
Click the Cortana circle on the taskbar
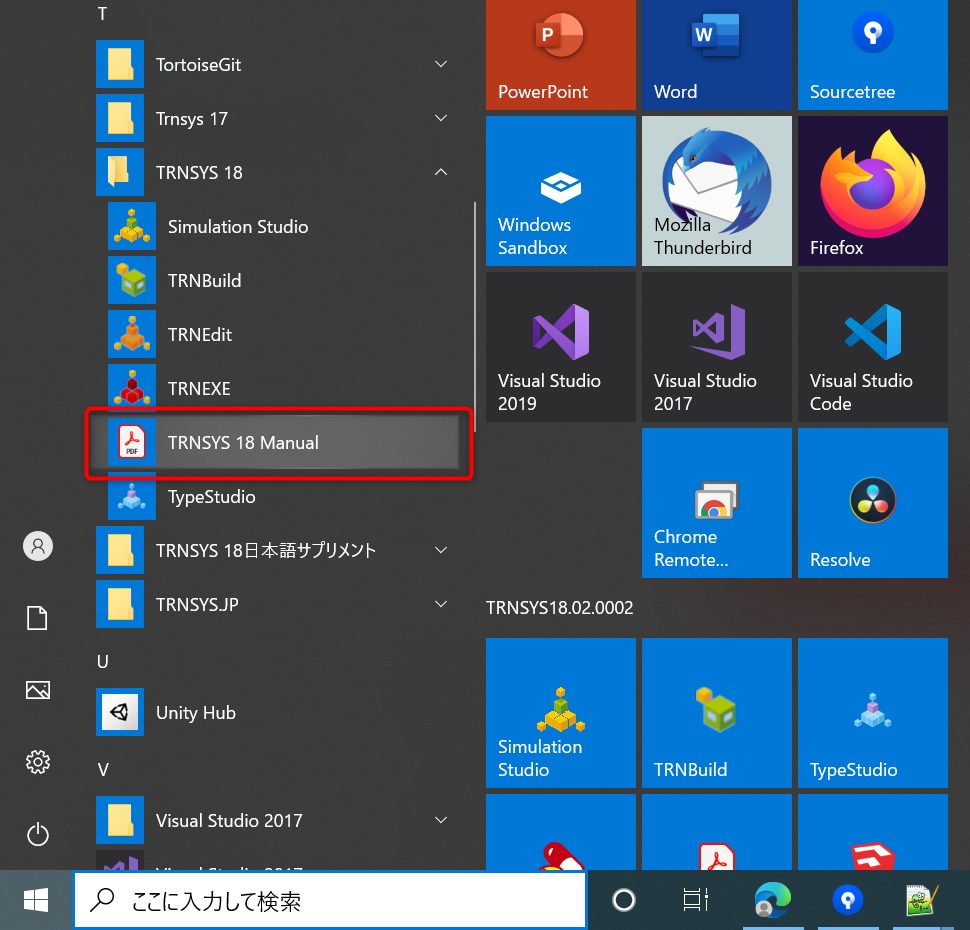tap(624, 900)
